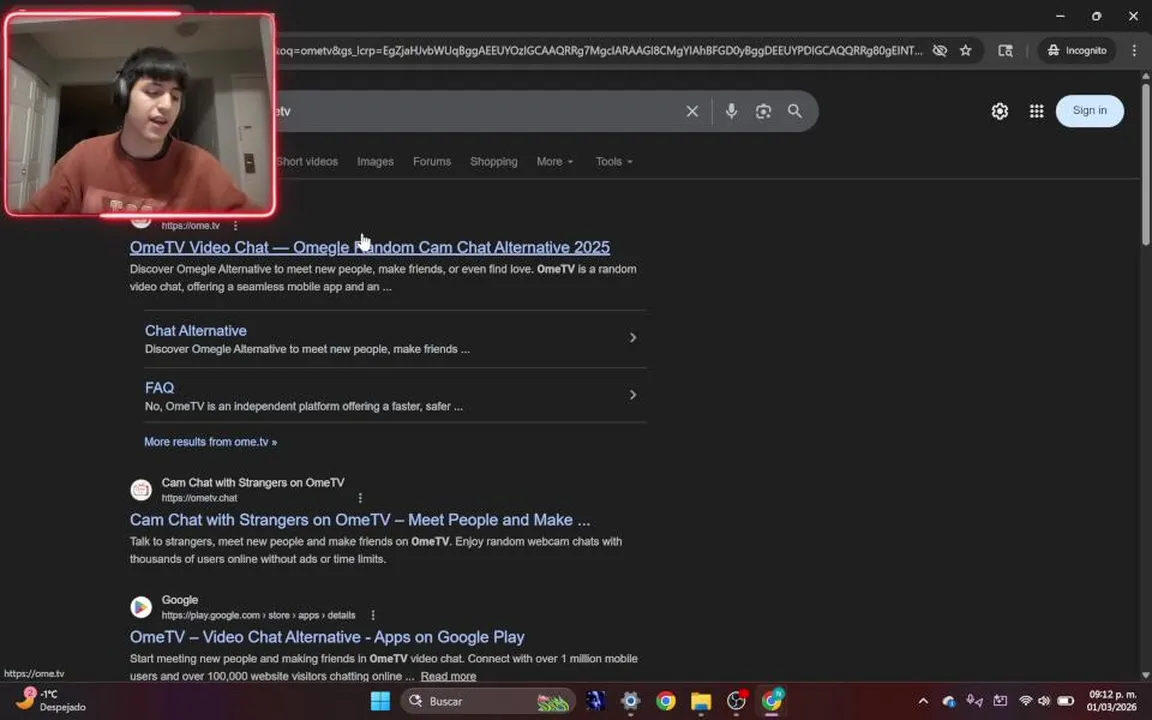The height and width of the screenshot is (720, 1152).
Task: Open the Windows Start menu
Action: [x=381, y=701]
